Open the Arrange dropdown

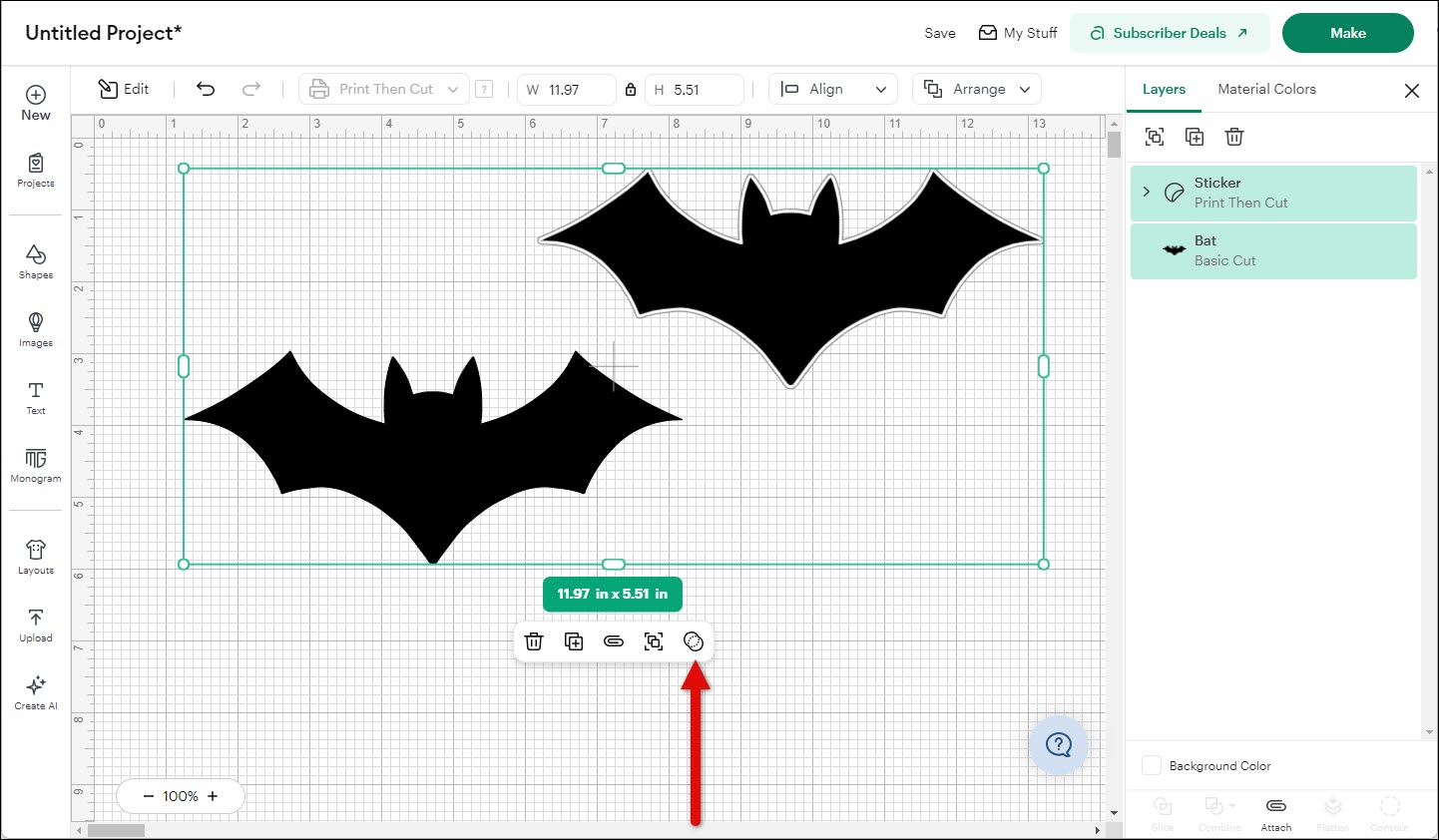click(x=977, y=89)
